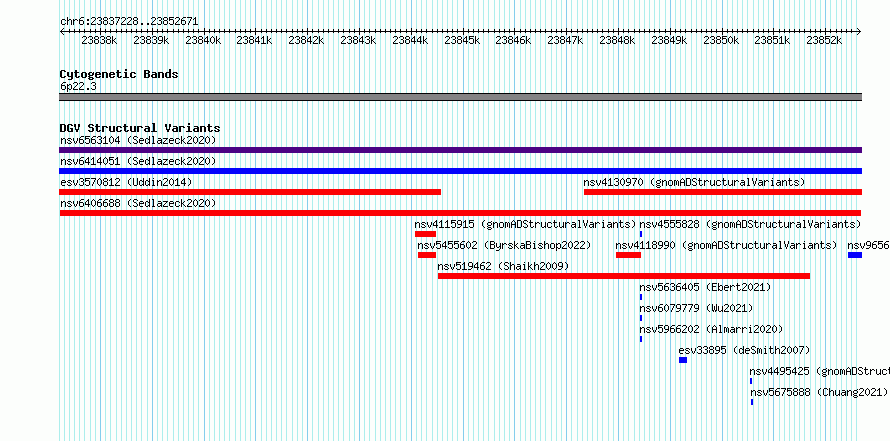Select the dark purple nsv6563104 variant bar
Image resolution: width=890 pixels, height=441 pixels.
click(x=460, y=150)
